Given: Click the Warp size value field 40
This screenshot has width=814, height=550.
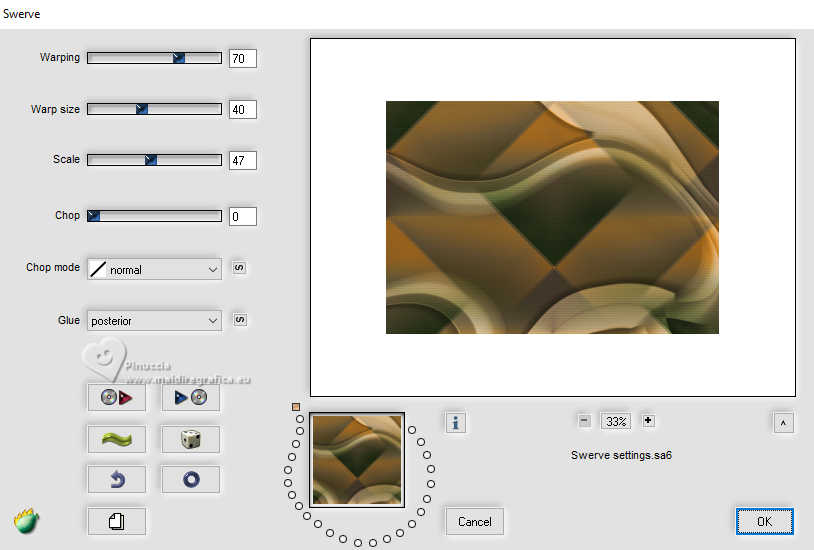Looking at the screenshot, I should point(243,110).
